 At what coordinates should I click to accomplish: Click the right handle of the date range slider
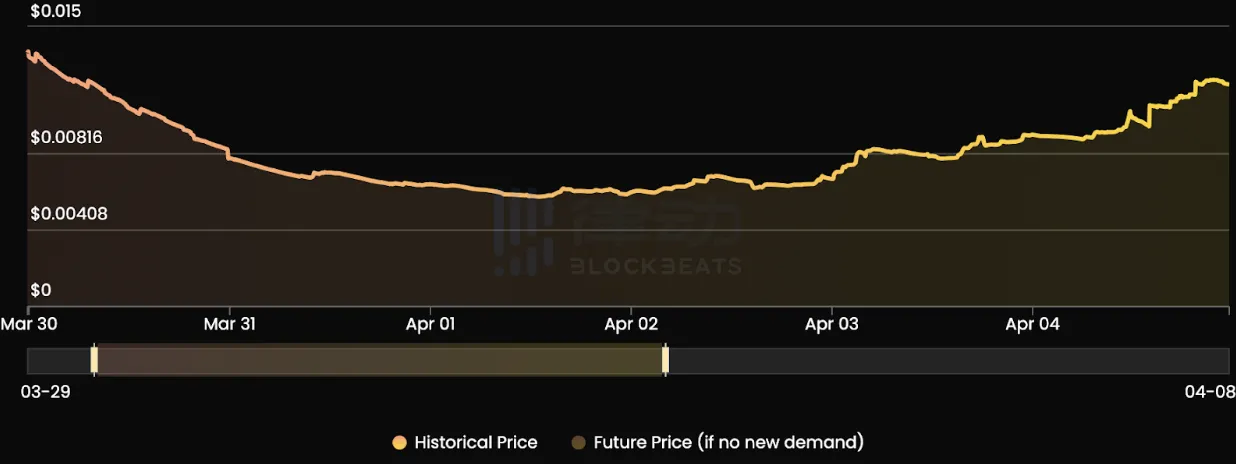665,360
